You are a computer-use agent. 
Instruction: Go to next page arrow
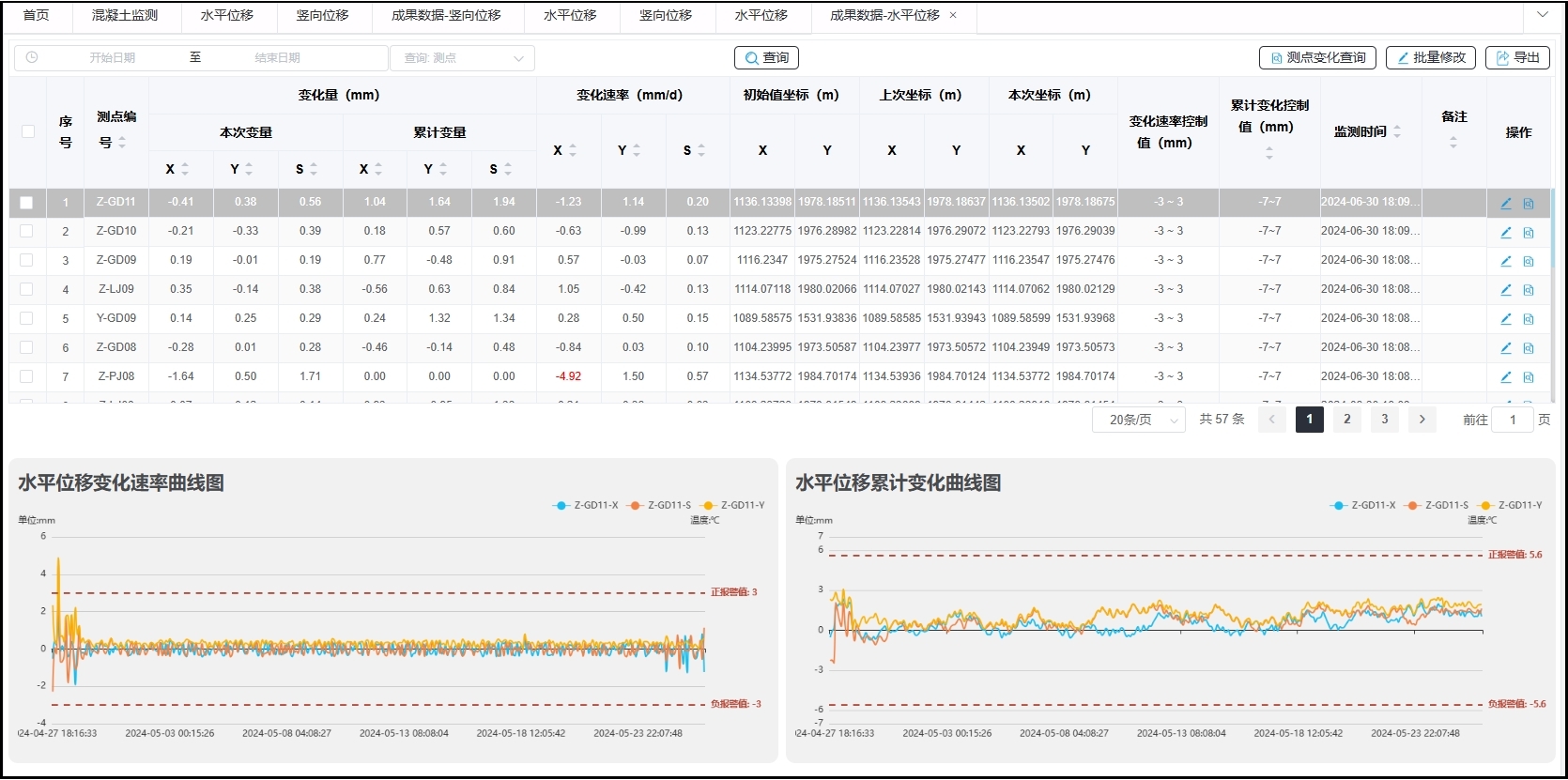point(1422,420)
